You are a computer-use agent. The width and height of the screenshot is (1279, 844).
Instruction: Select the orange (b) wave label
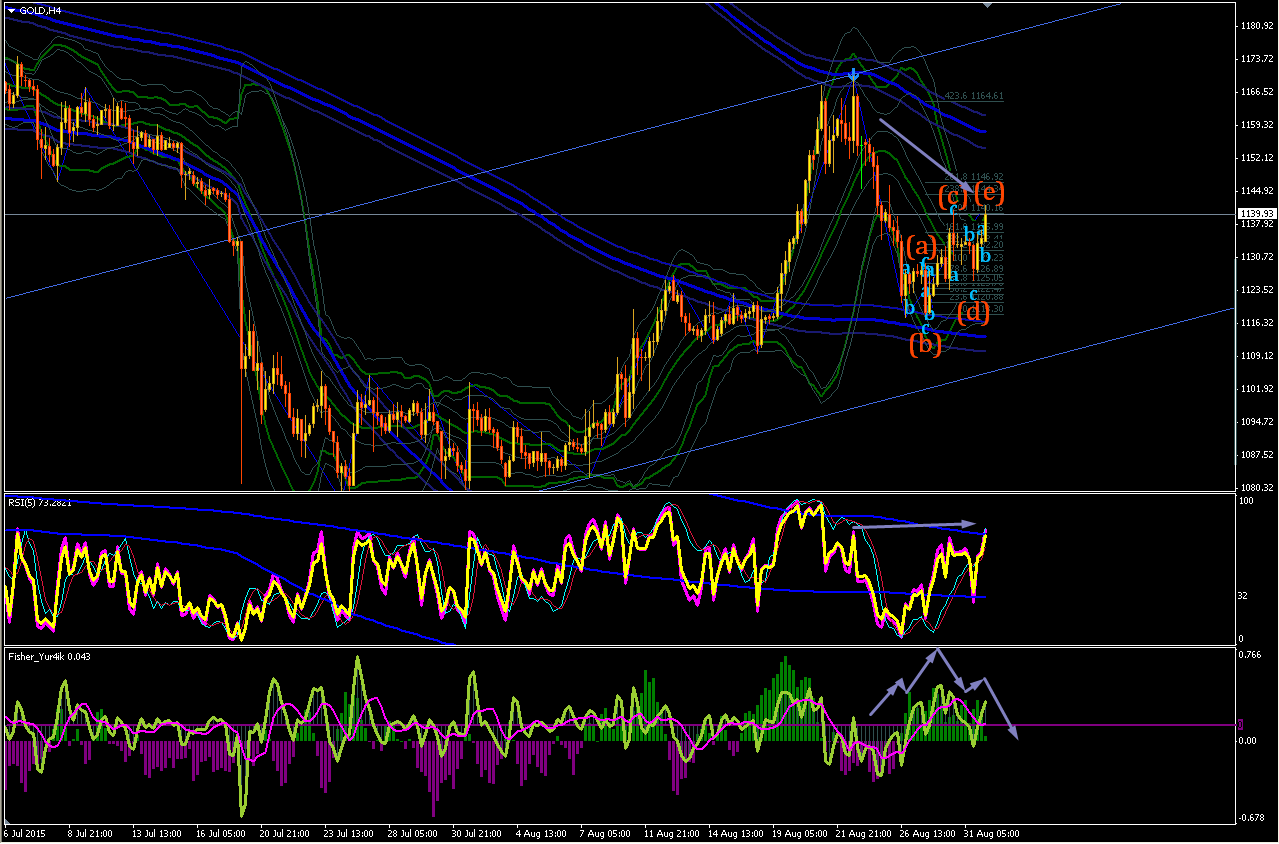[x=925, y=344]
